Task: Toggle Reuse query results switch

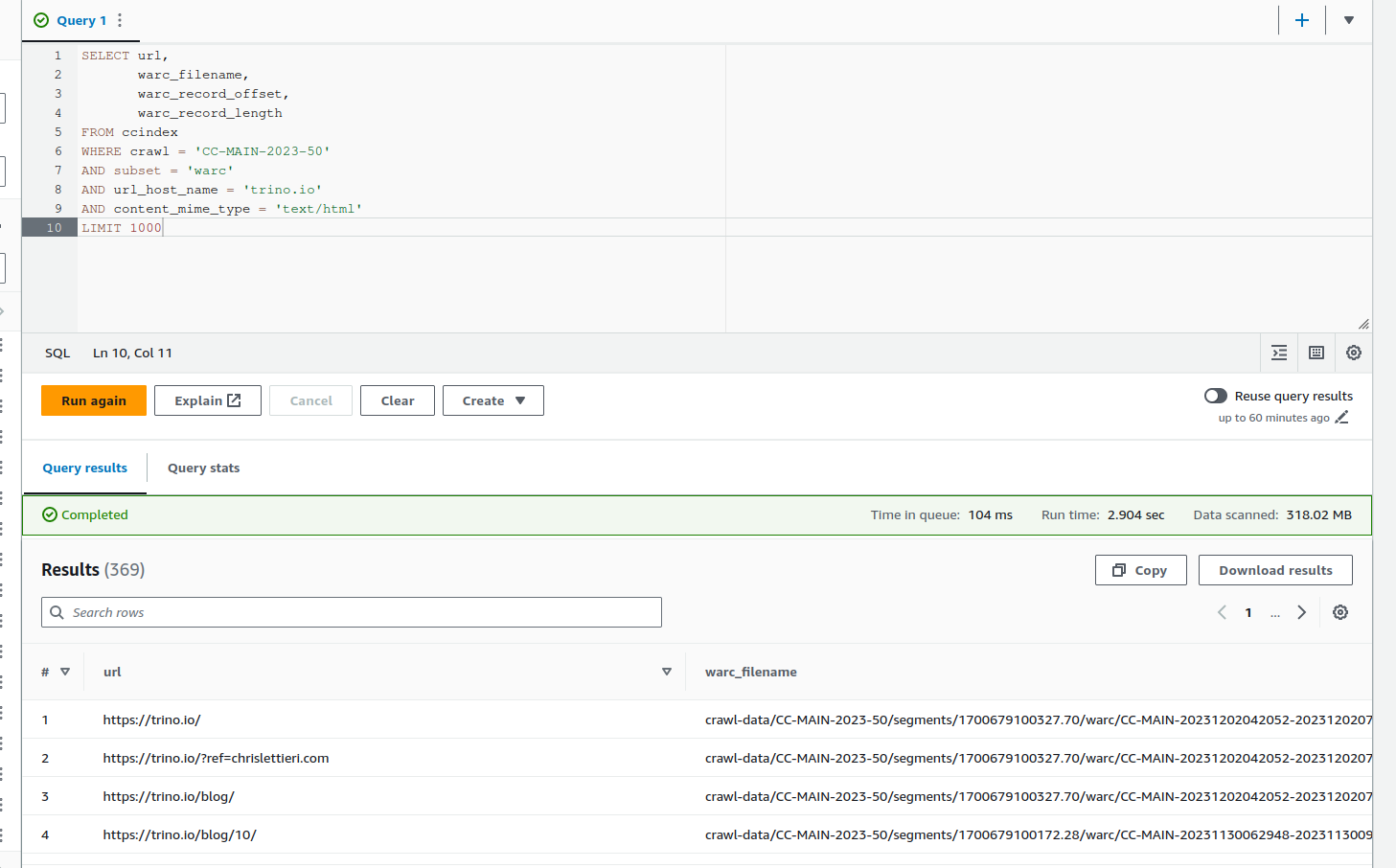Action: click(x=1216, y=396)
